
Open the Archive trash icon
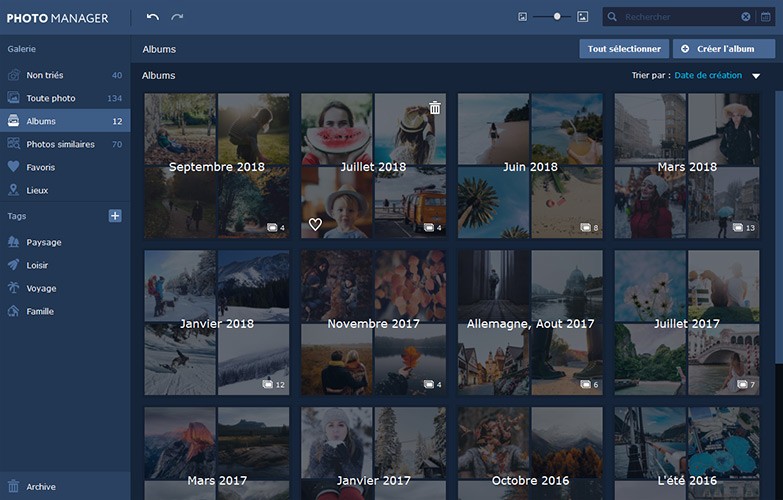pos(13,486)
